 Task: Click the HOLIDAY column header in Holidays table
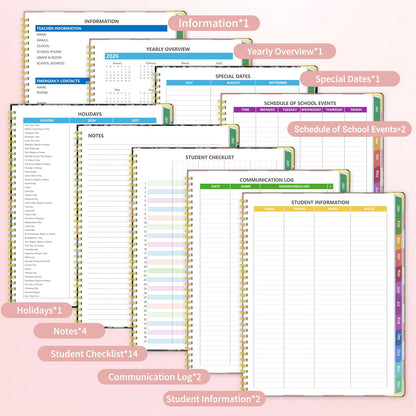coord(46,120)
